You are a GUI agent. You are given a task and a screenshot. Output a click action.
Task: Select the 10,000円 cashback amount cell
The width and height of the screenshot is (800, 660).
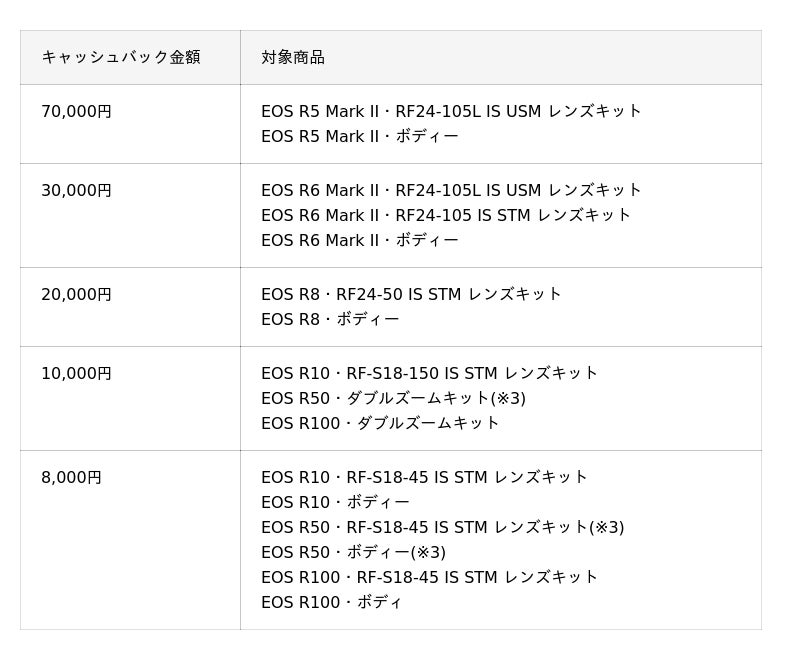pyautogui.click(x=77, y=373)
